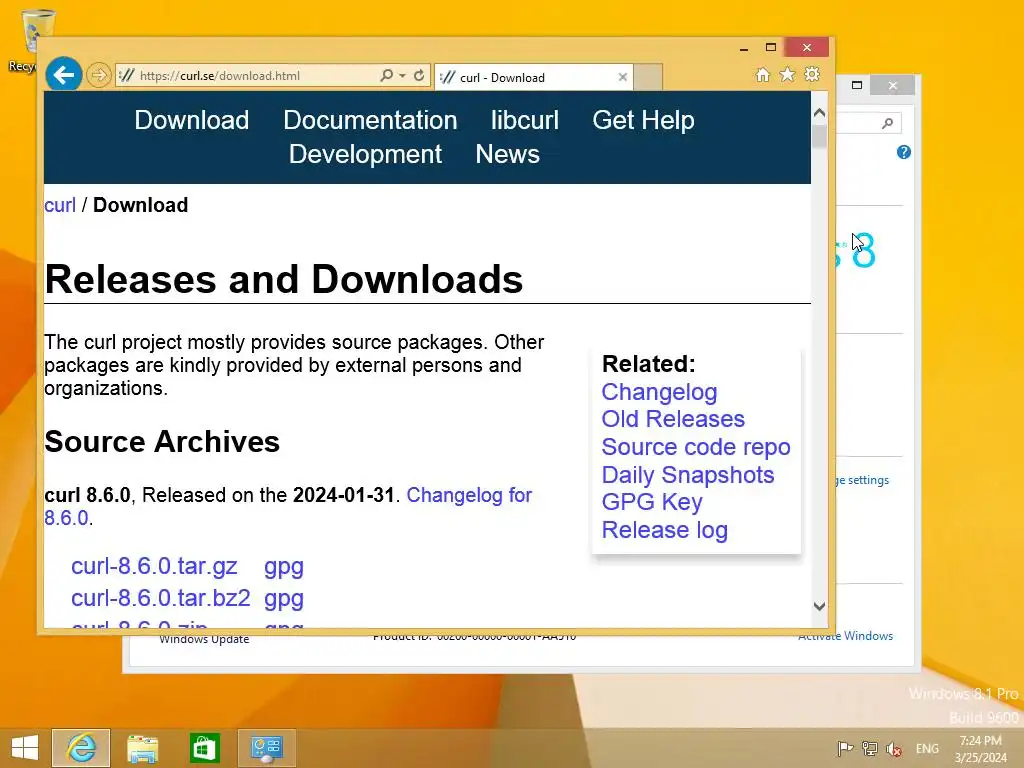1024x768 pixels.
Task: Download curl-8.6.0.tar.bz2 archive
Action: 161,598
